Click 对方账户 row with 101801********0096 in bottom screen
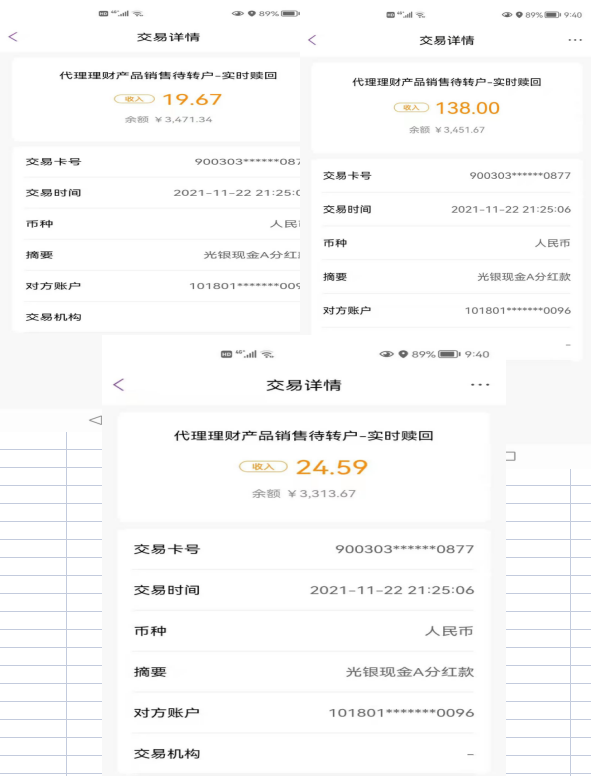The height and width of the screenshot is (776, 591). [x=303, y=713]
